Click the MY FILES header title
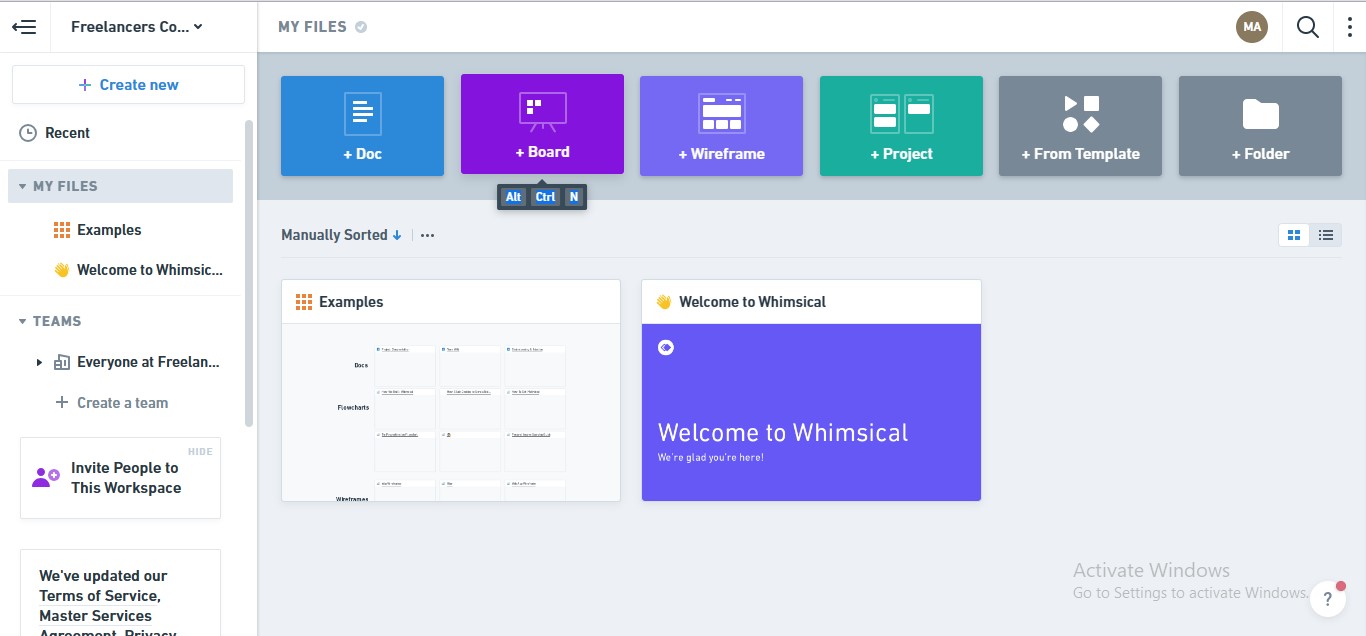The image size is (1366, 636). pyautogui.click(x=312, y=27)
